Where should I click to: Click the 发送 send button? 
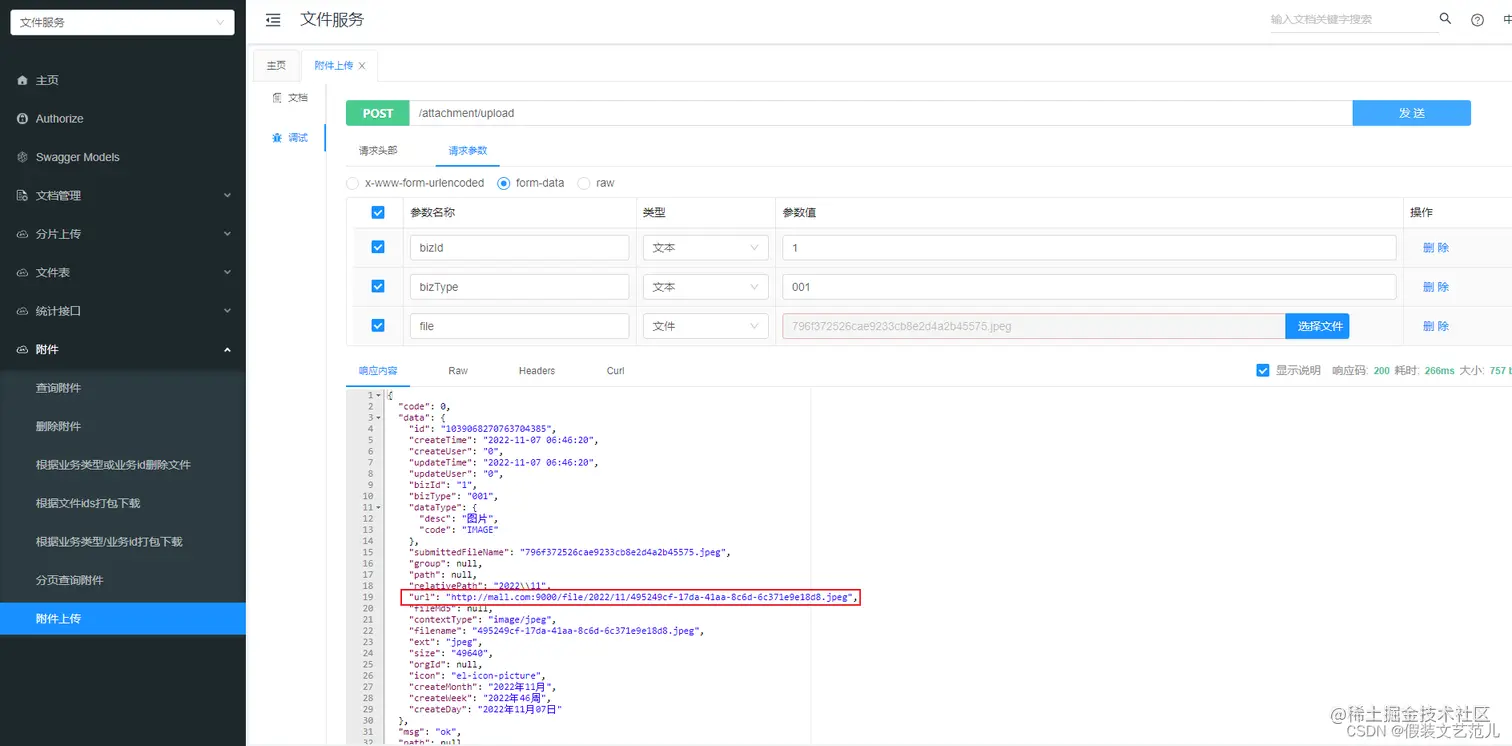[x=1411, y=113]
